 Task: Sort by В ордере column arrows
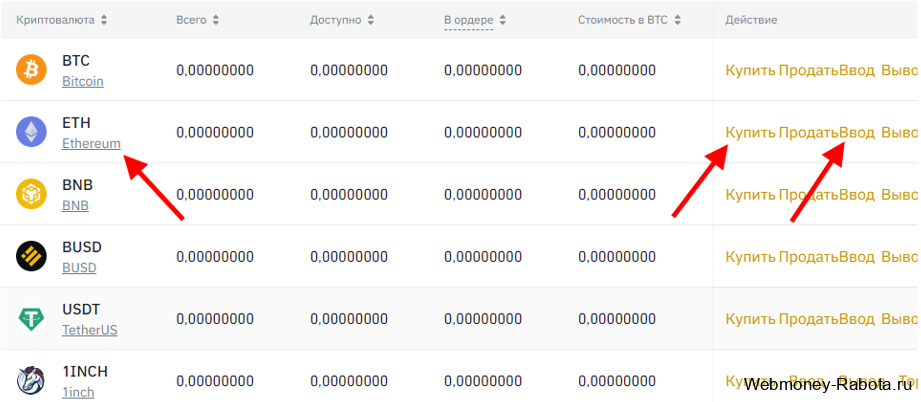(502, 20)
